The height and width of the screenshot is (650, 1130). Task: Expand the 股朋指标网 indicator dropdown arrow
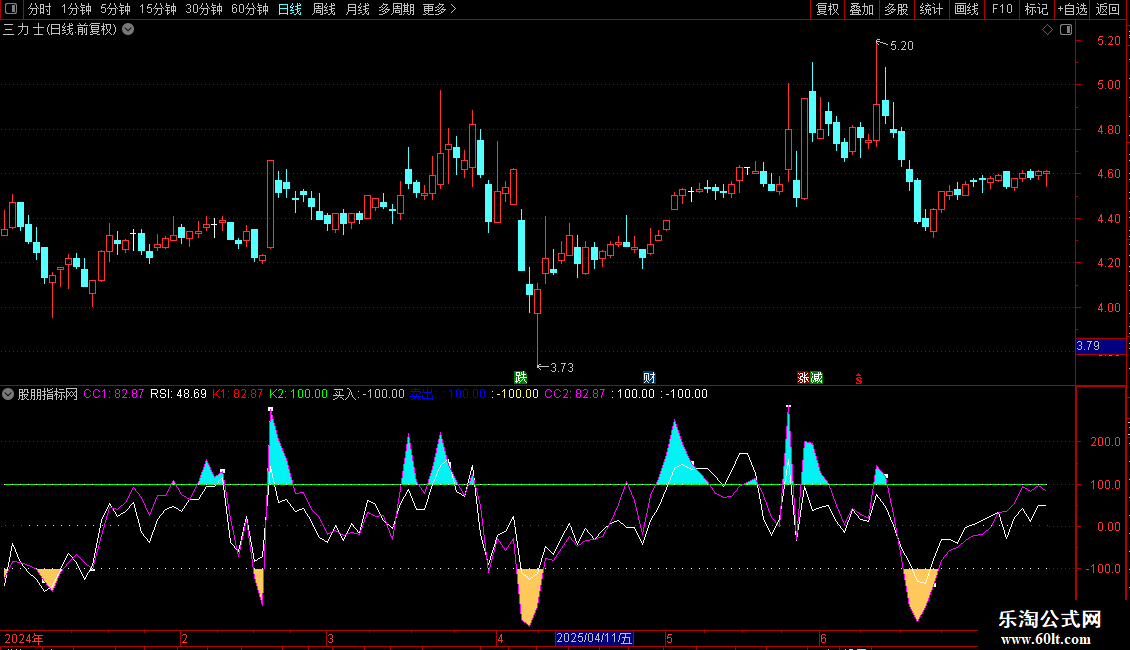click(8, 394)
